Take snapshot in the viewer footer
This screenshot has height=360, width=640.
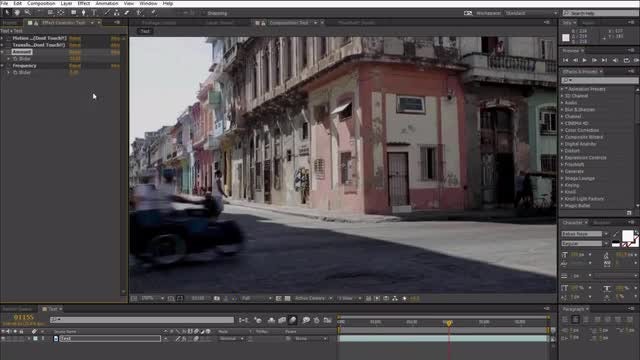coord(217,298)
